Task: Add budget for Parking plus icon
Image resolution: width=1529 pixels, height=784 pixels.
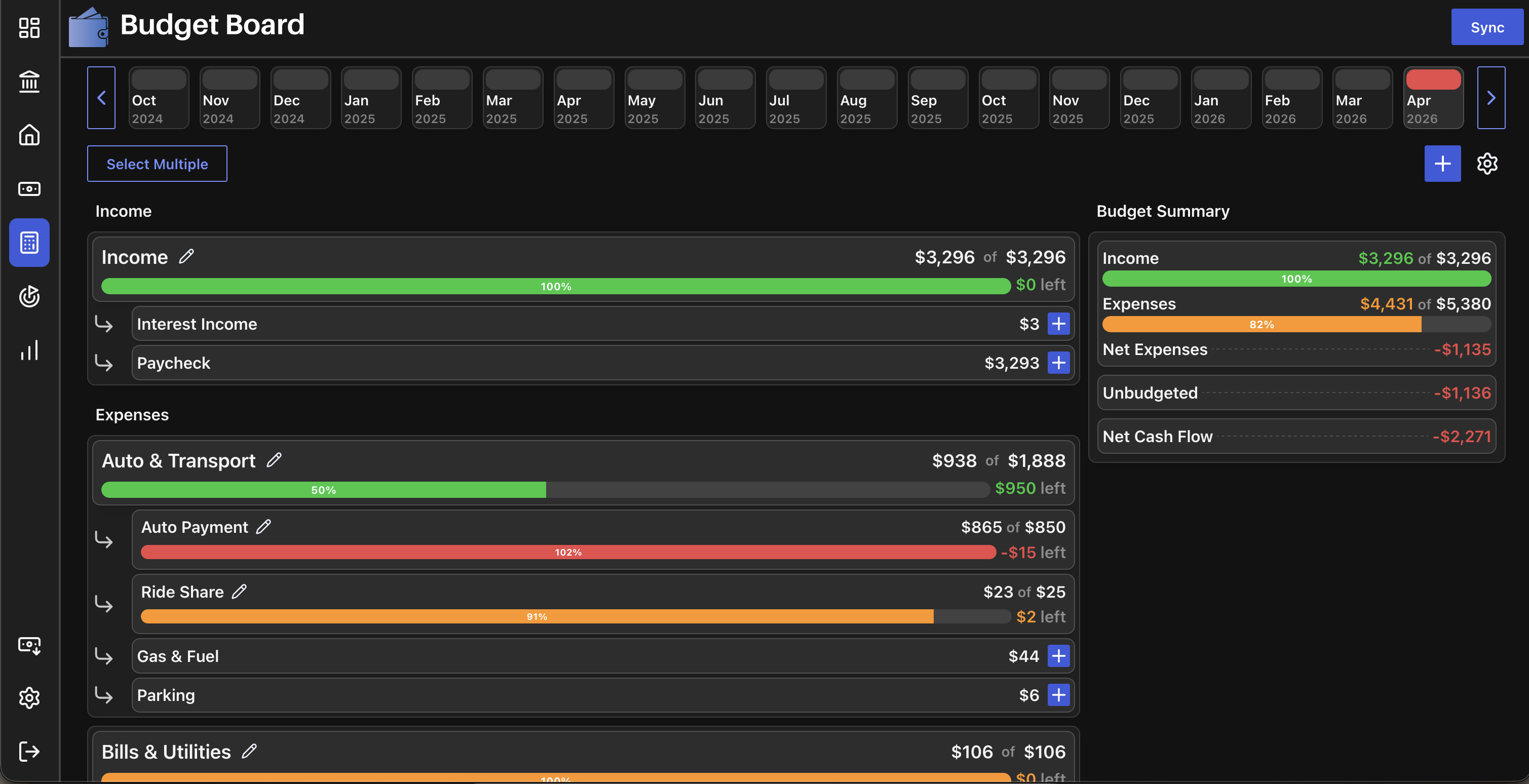Action: point(1058,695)
